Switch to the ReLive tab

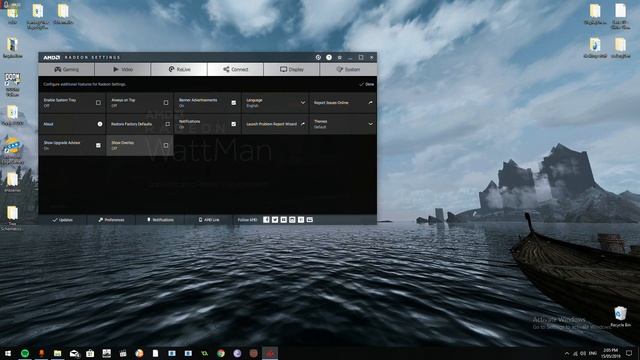pyautogui.click(x=179, y=69)
